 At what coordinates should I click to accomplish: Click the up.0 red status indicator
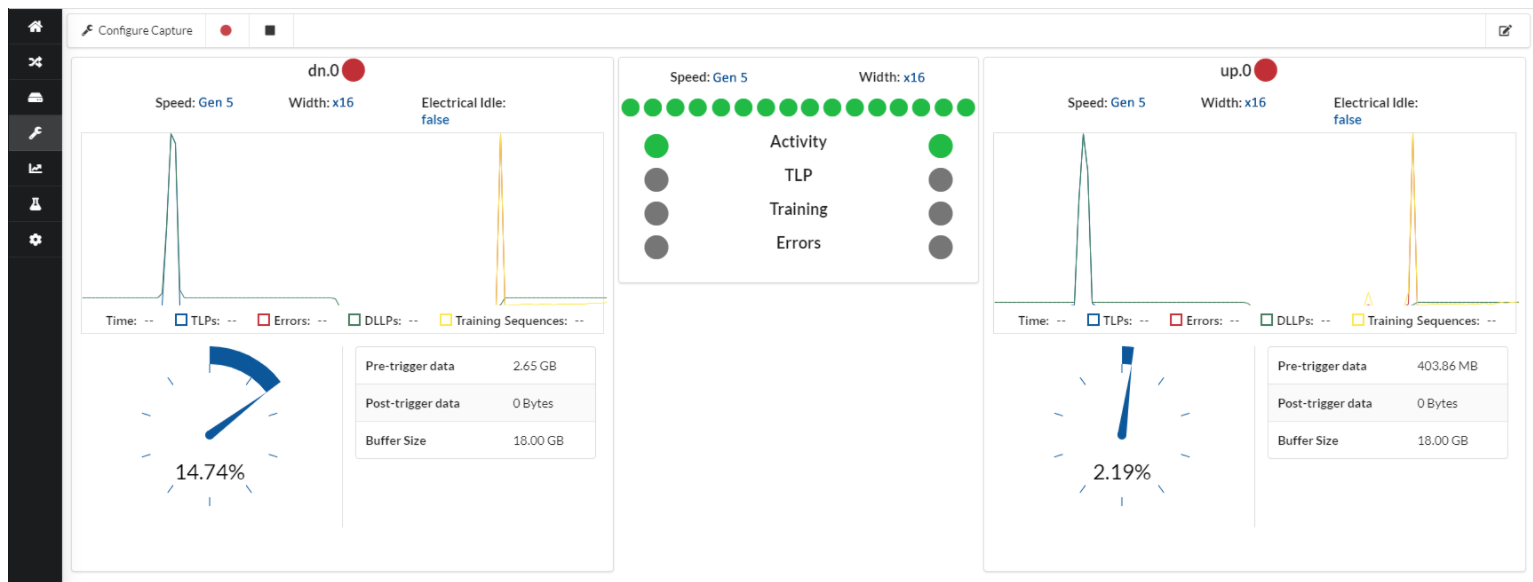coord(1266,71)
